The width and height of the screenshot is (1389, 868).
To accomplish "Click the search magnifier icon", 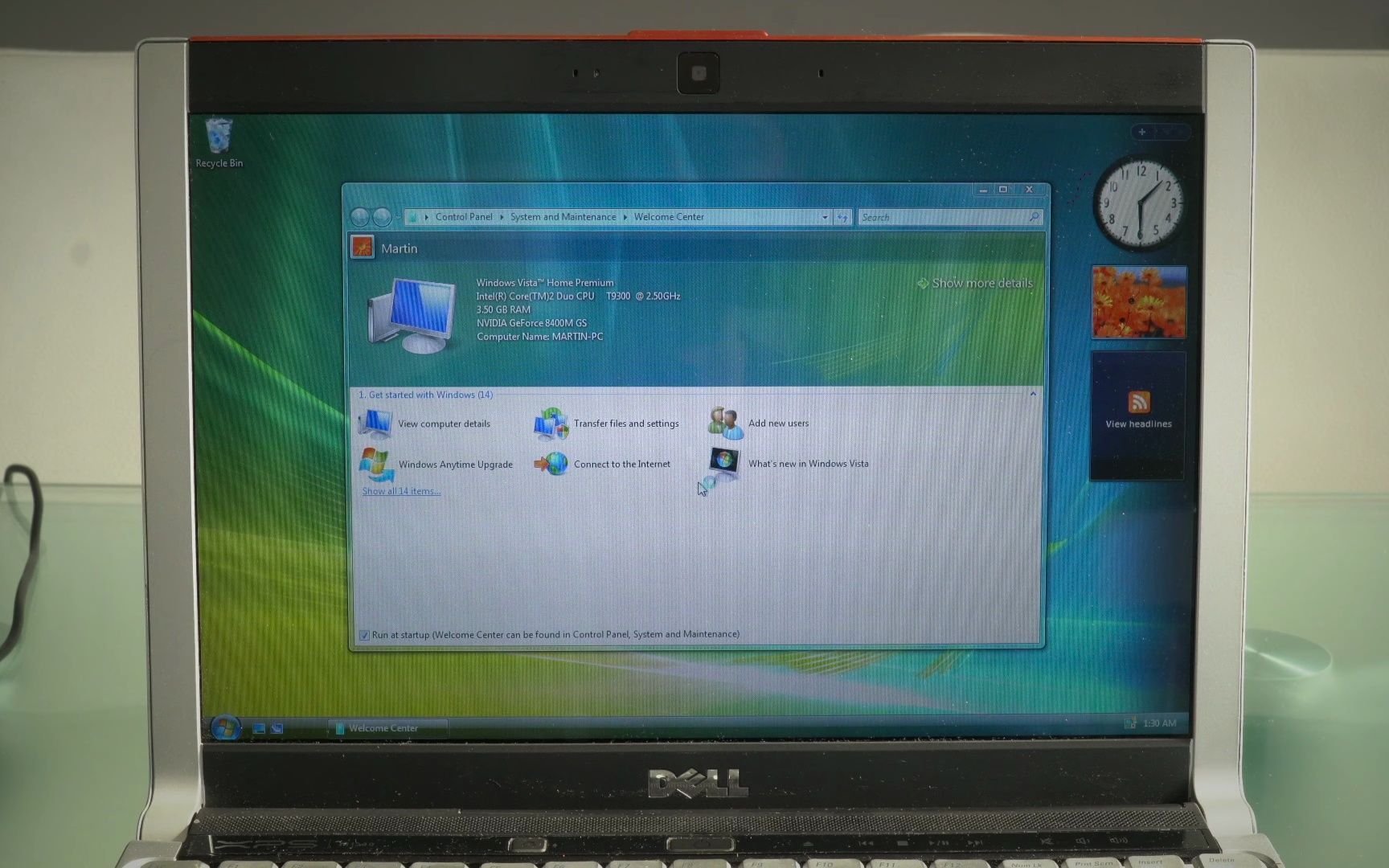I will click(x=1034, y=217).
